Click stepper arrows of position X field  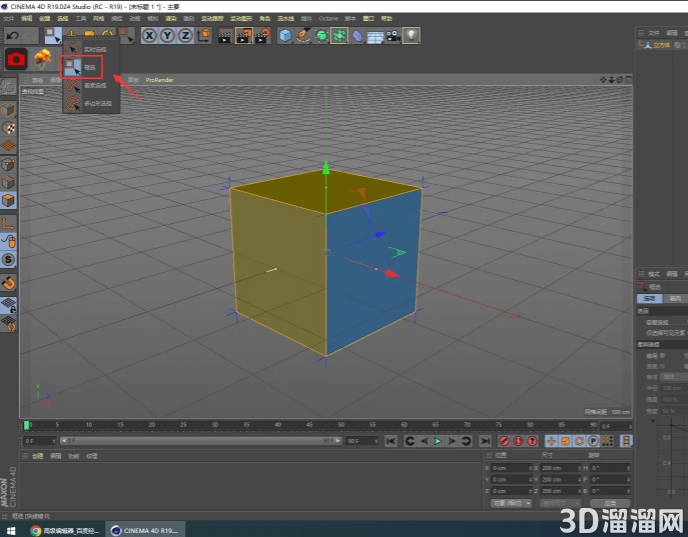point(530,468)
